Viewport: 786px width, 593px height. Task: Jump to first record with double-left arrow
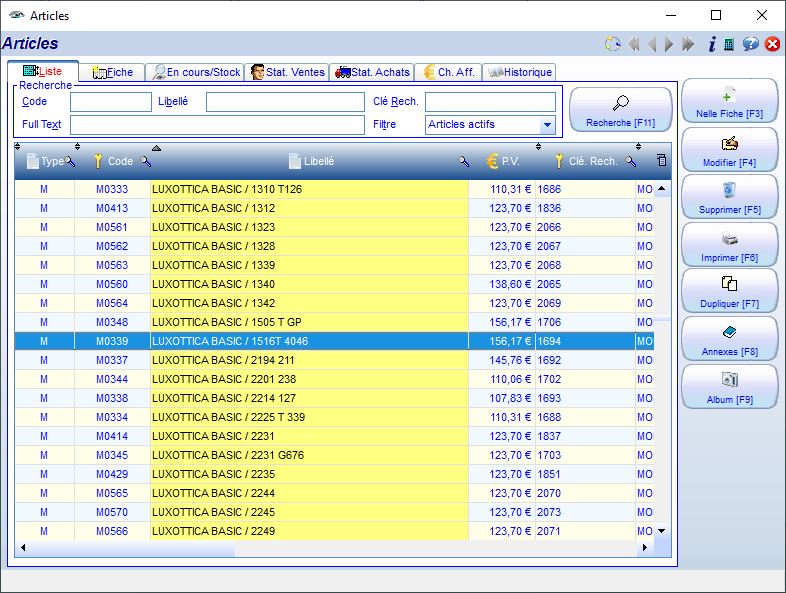click(x=634, y=44)
